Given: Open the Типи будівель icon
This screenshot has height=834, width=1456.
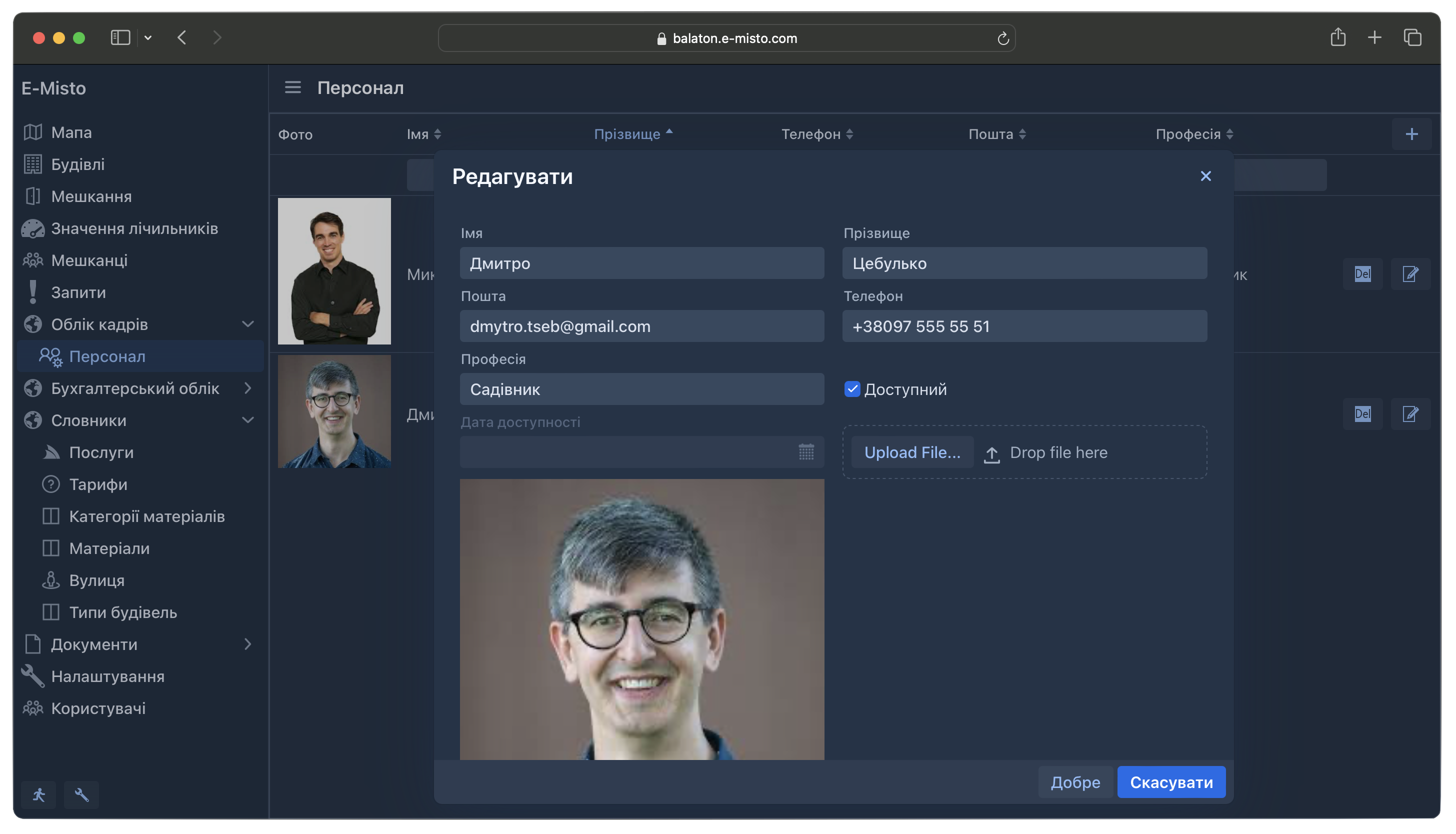Looking at the screenshot, I should [51, 612].
